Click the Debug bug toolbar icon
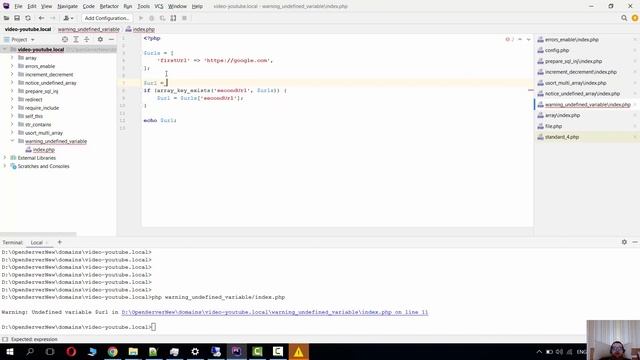The height and width of the screenshot is (360, 640). tap(151, 18)
